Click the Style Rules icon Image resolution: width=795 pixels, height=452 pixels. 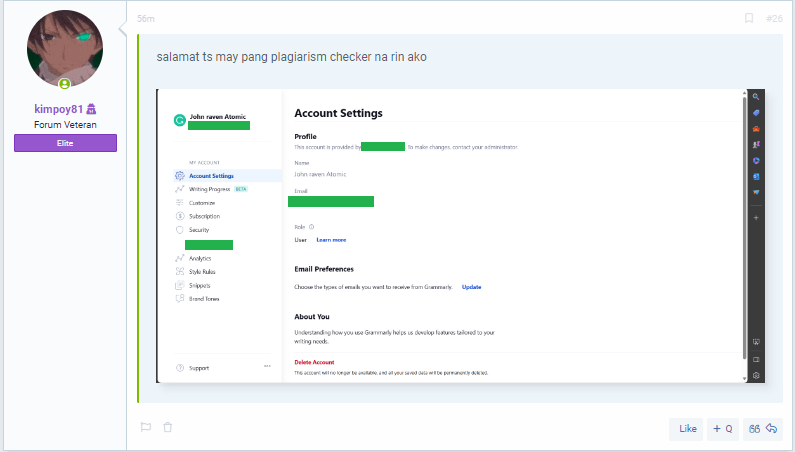point(179,272)
